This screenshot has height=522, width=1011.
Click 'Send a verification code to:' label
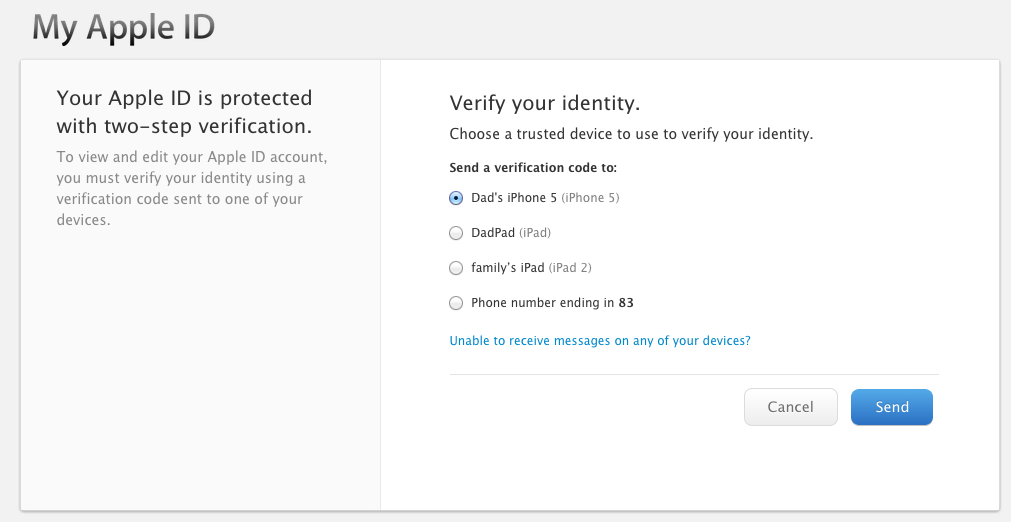click(533, 168)
